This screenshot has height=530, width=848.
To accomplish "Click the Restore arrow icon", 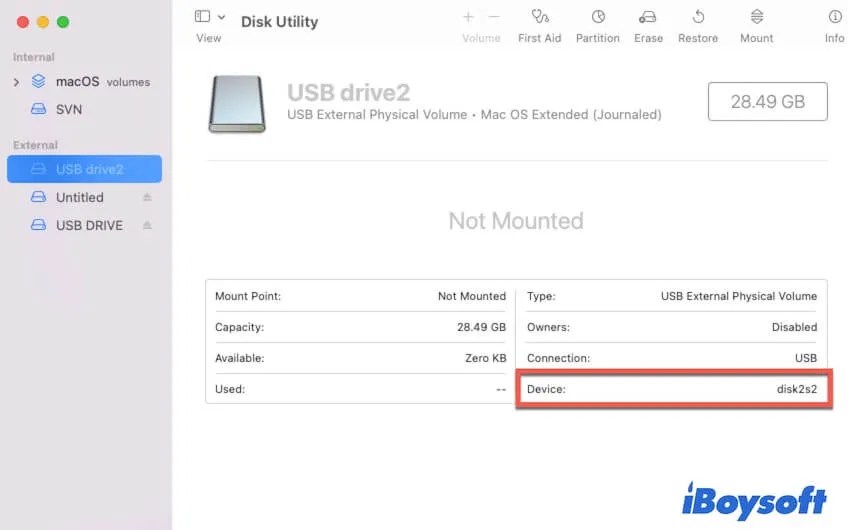I will pos(698,17).
